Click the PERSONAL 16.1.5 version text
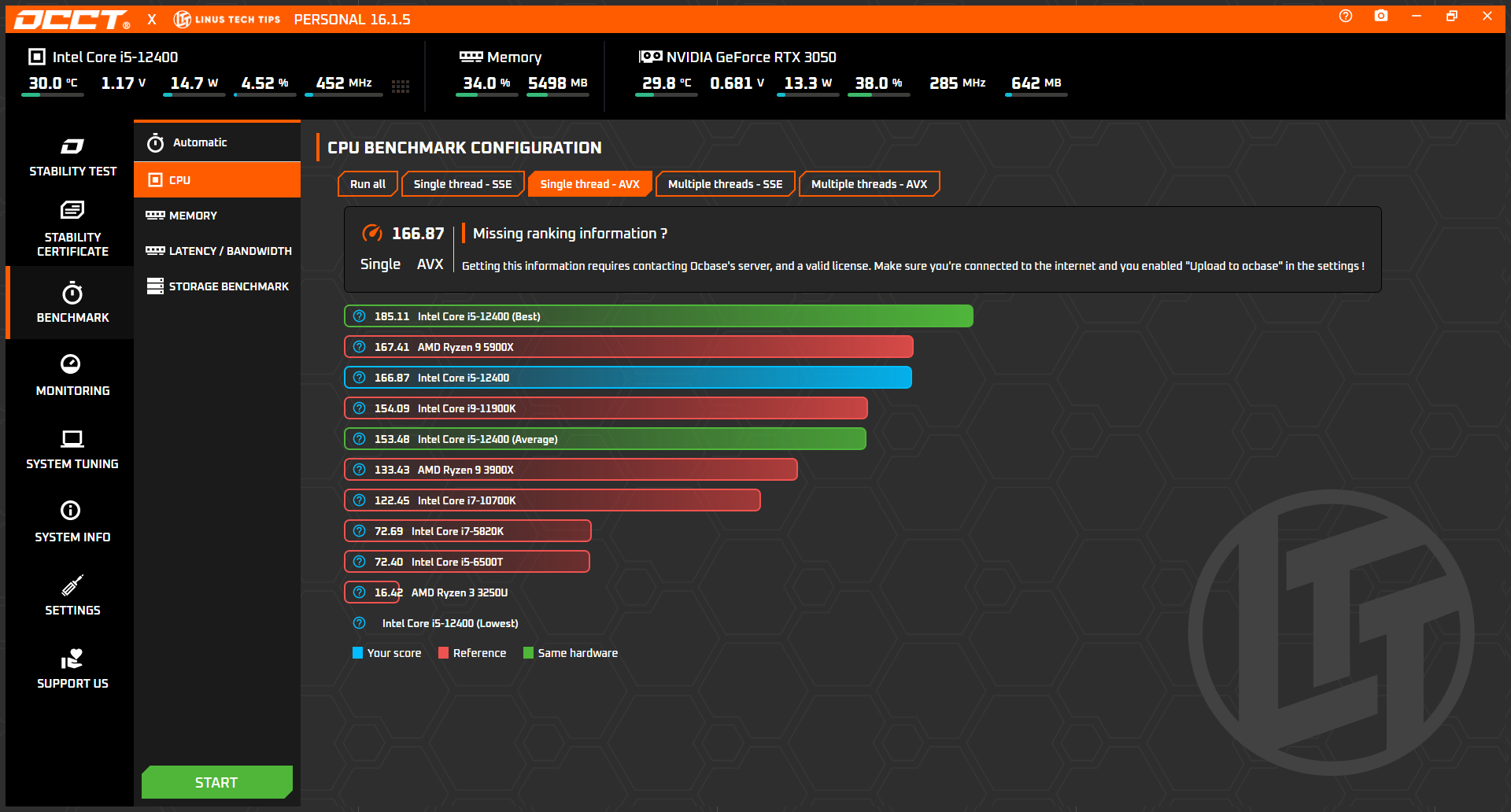The image size is (1511, 812). pos(352,20)
